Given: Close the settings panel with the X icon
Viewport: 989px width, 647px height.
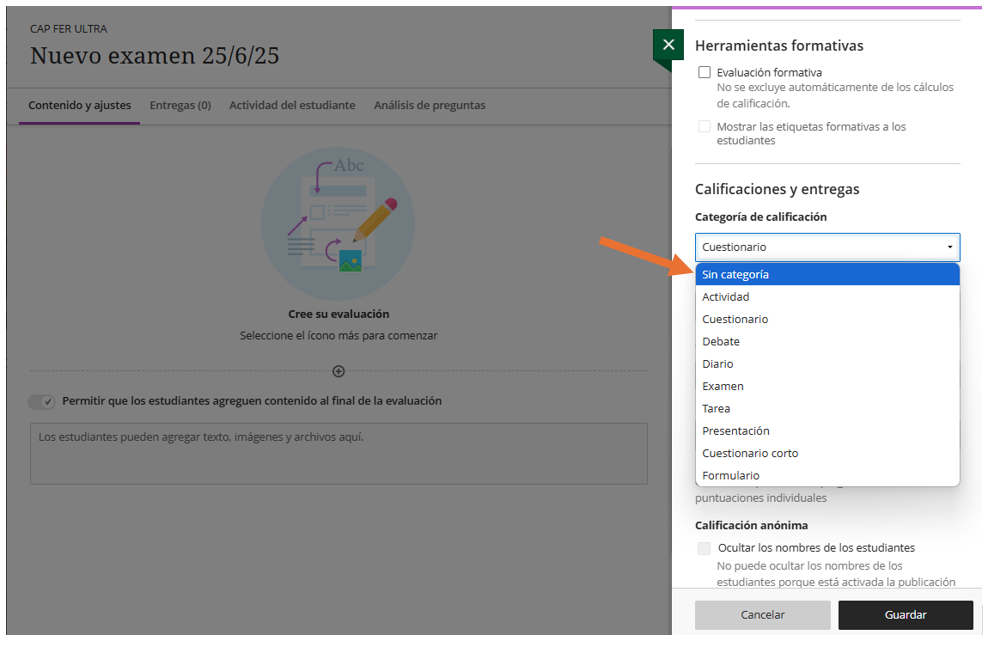Looking at the screenshot, I should [669, 45].
